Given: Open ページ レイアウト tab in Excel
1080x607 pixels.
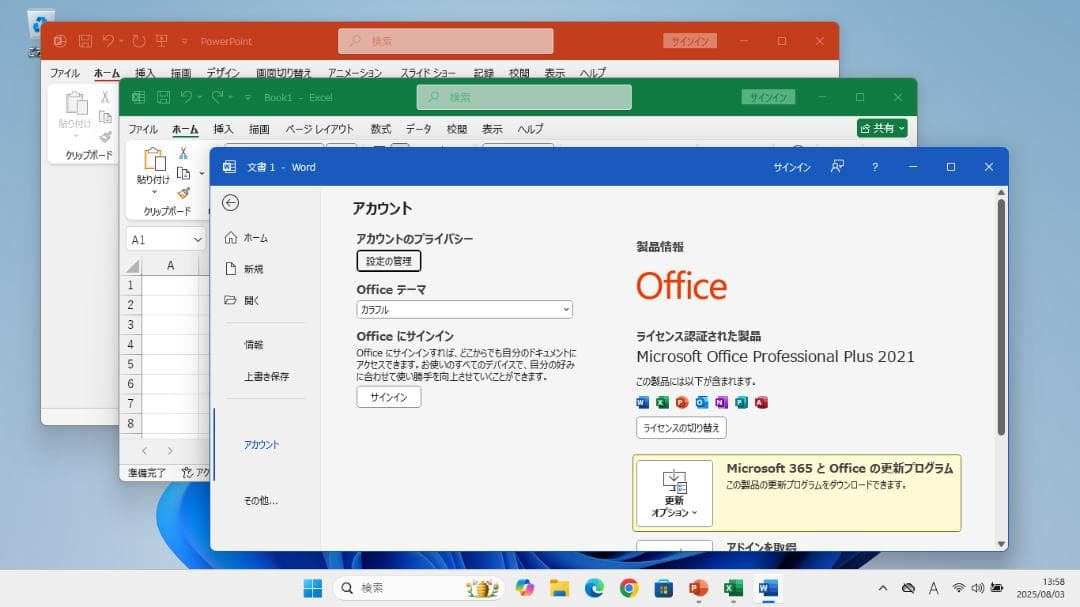Looking at the screenshot, I should [320, 129].
